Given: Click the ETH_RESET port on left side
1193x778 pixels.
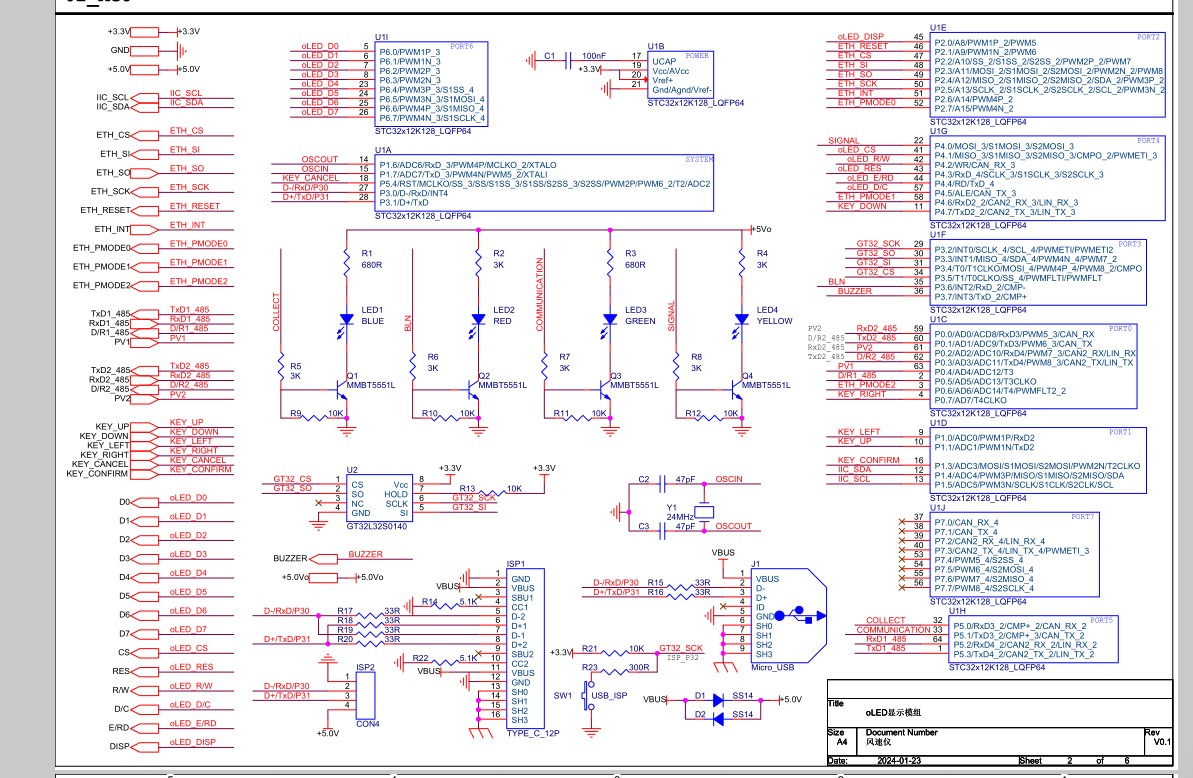Looking at the screenshot, I should pyautogui.click(x=145, y=211).
